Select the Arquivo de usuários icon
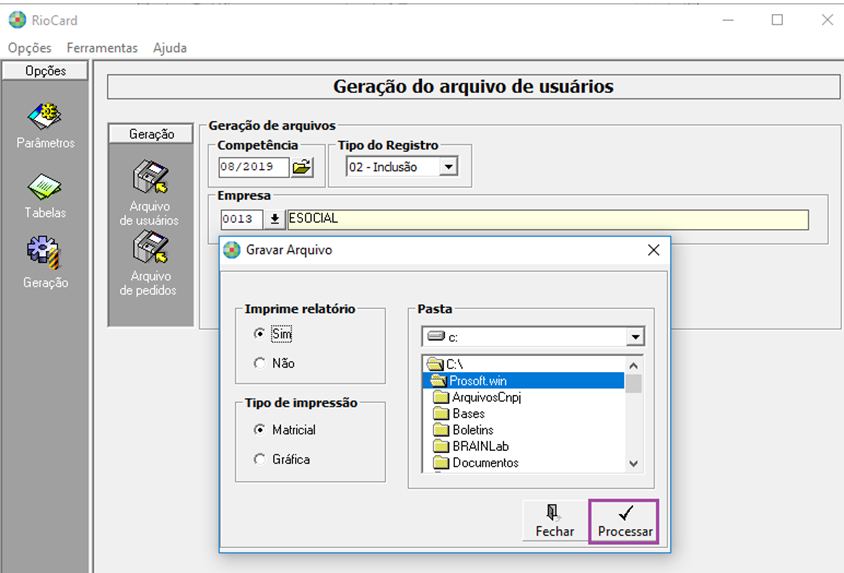The height and width of the screenshot is (573, 844). pos(151,177)
